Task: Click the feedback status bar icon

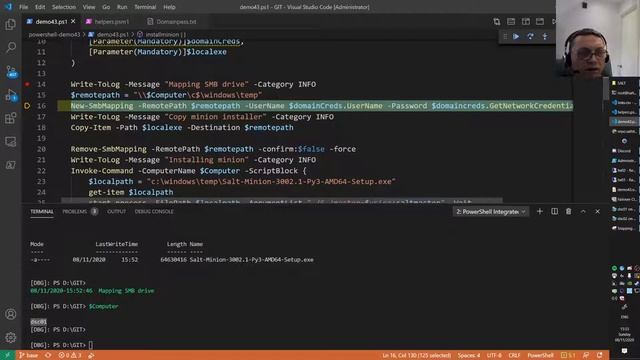Action: pos(586,355)
